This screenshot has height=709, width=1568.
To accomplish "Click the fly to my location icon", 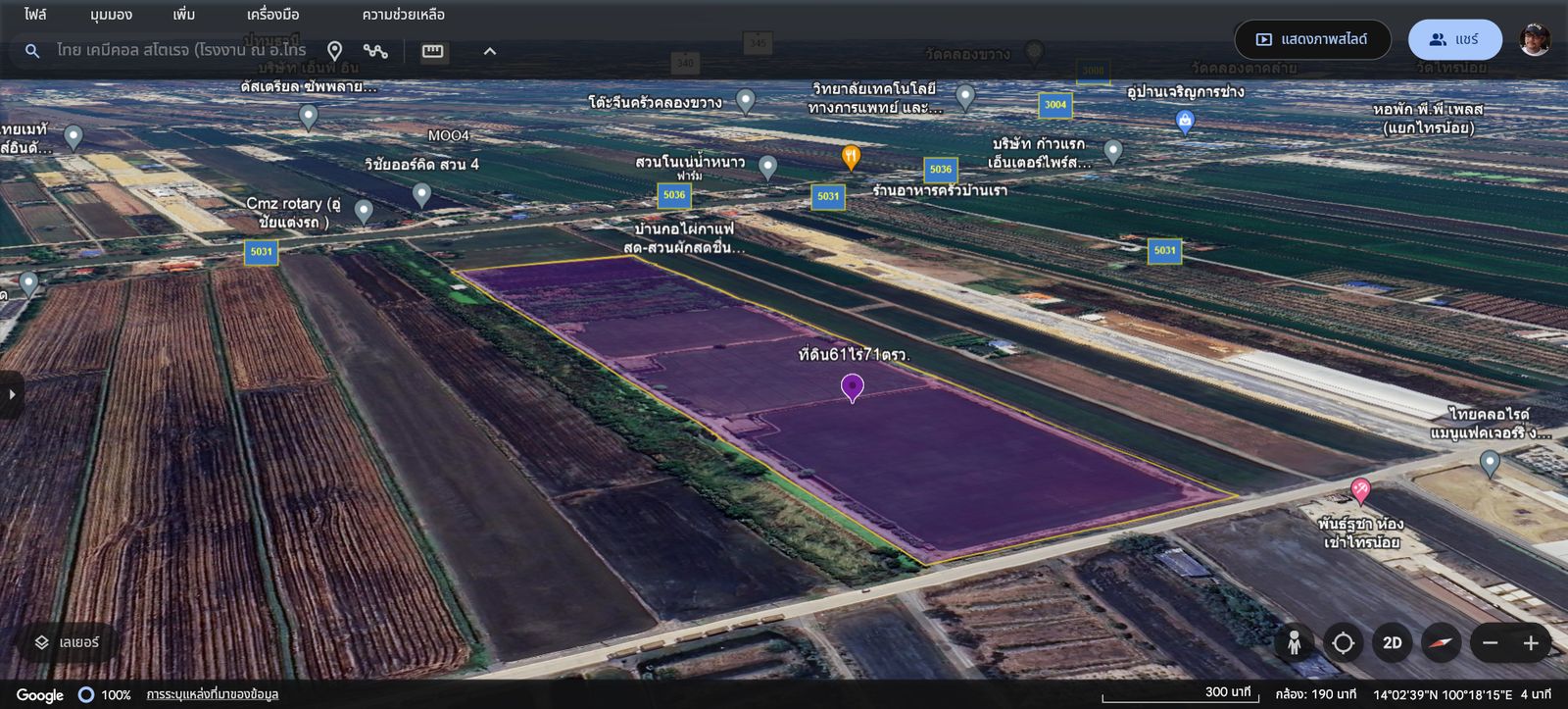I will click(x=1343, y=643).
